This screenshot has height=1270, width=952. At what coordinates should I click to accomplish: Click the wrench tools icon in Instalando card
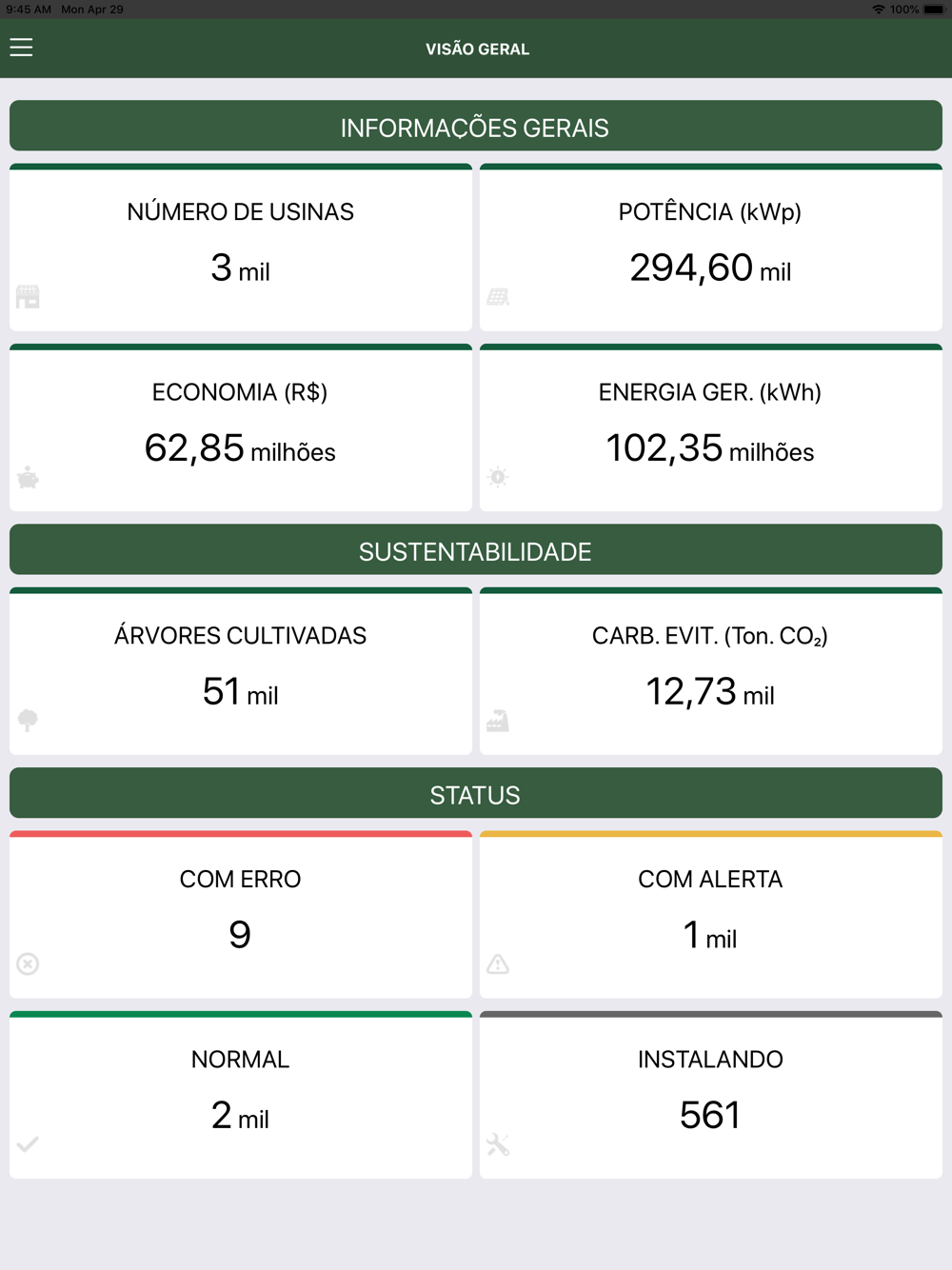tap(498, 1144)
